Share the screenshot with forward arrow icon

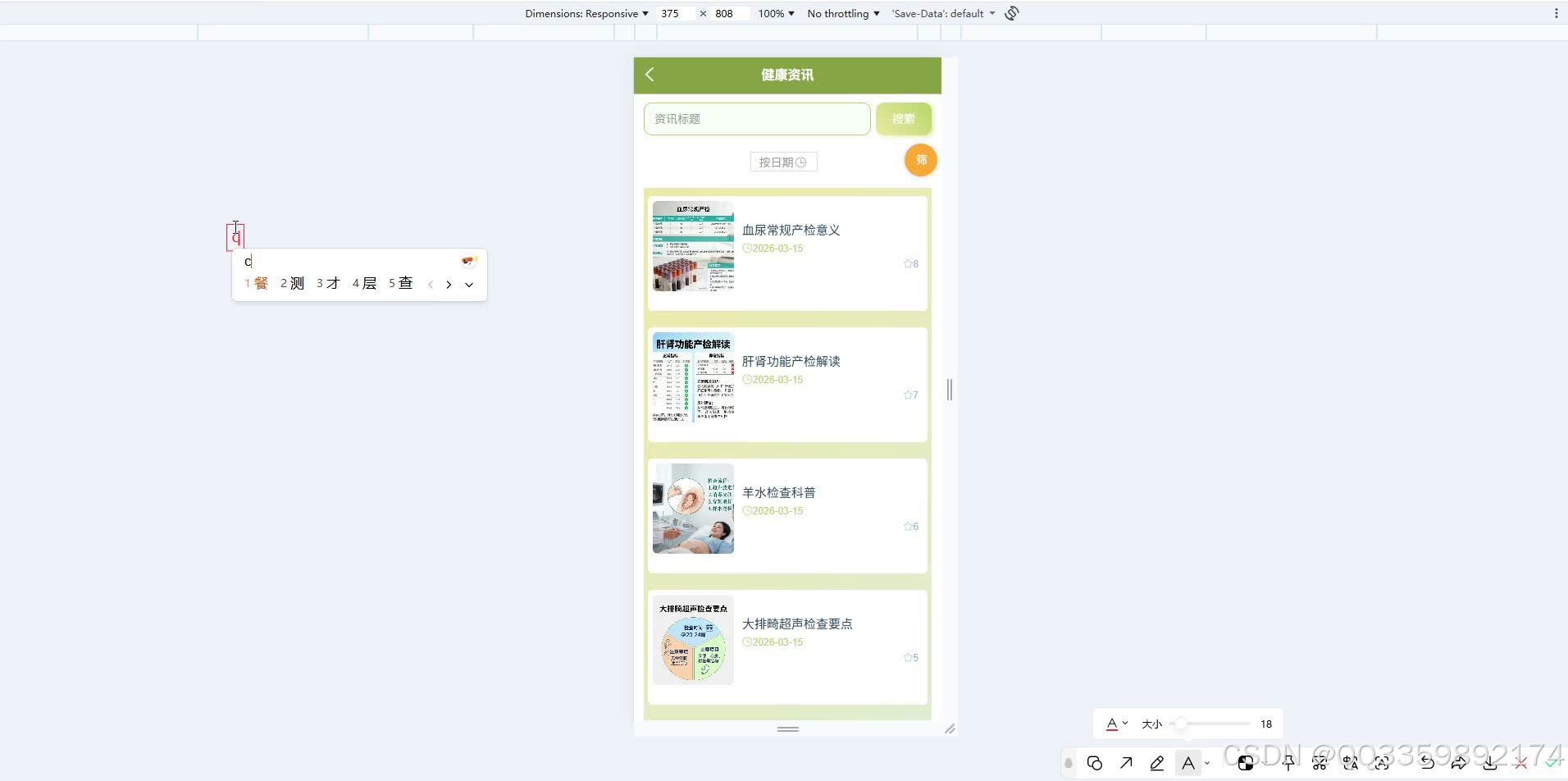[x=1459, y=763]
